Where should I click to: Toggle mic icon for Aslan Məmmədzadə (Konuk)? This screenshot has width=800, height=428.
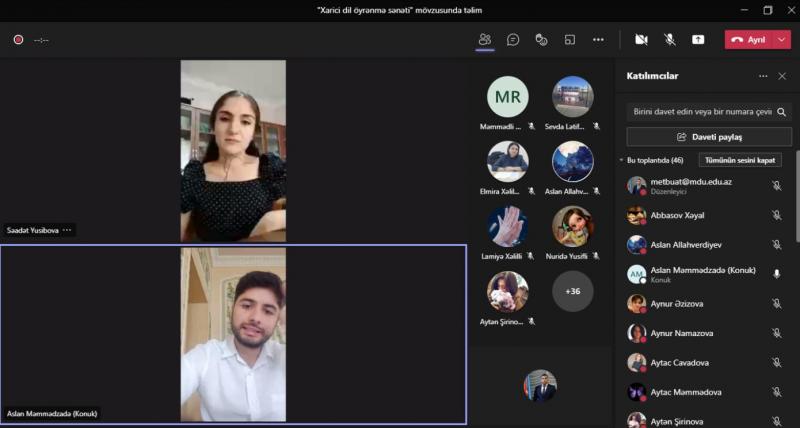(777, 274)
